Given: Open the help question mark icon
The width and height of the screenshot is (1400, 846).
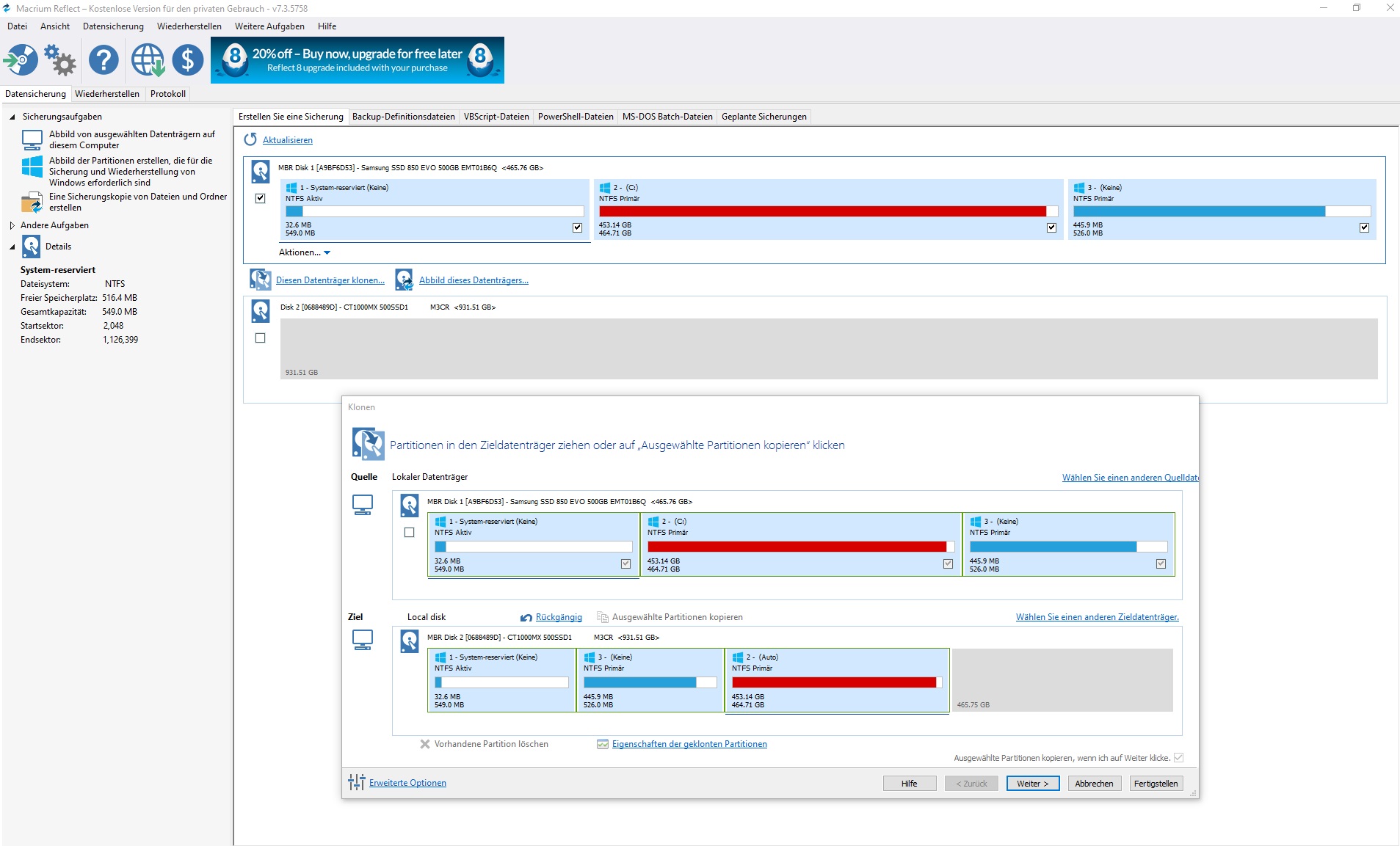Looking at the screenshot, I should (104, 59).
